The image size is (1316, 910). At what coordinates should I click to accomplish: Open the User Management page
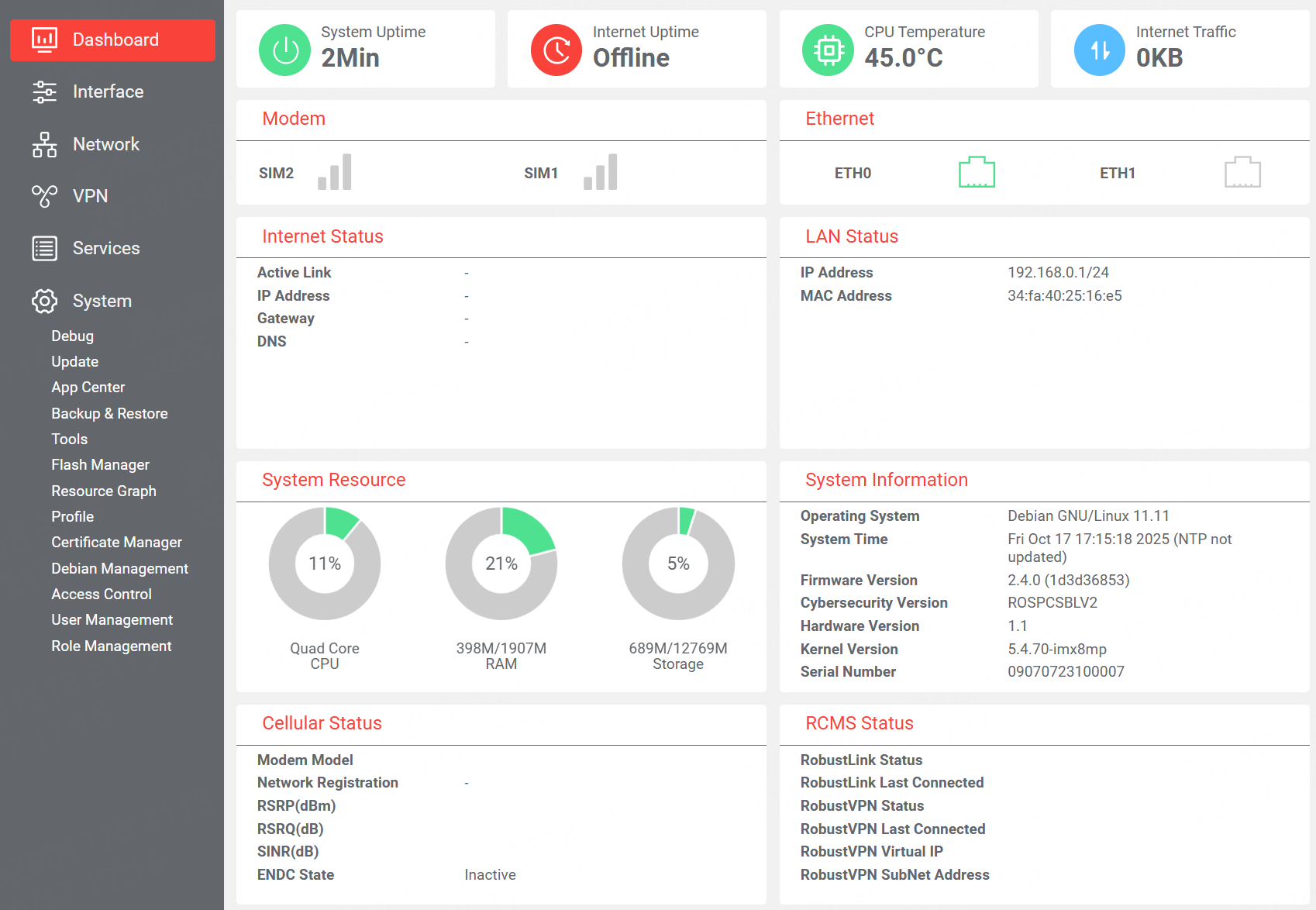click(112, 620)
